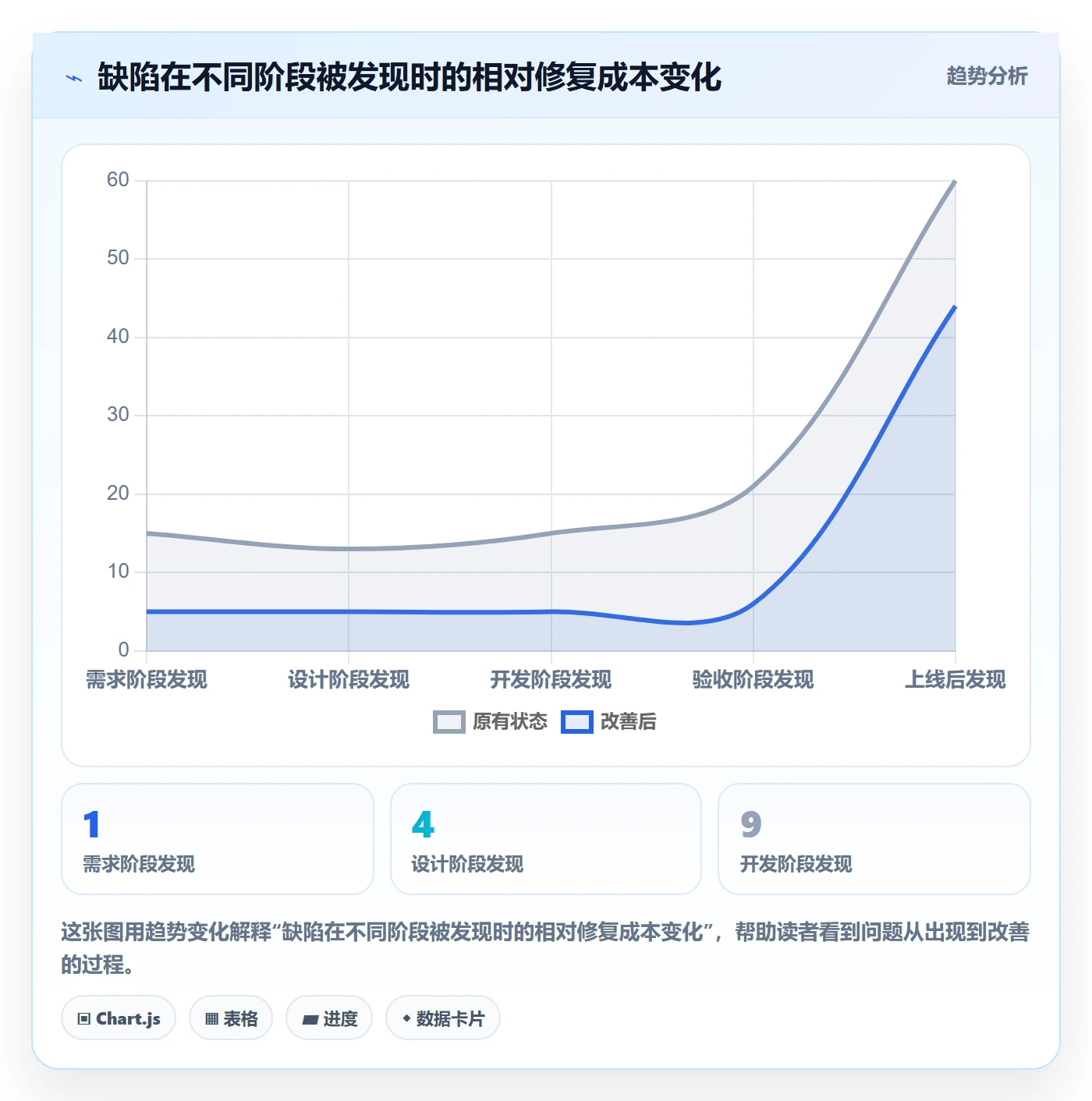Click the gray line's peak at 上线后发现
The image size is (1092, 1101).
tap(955, 182)
